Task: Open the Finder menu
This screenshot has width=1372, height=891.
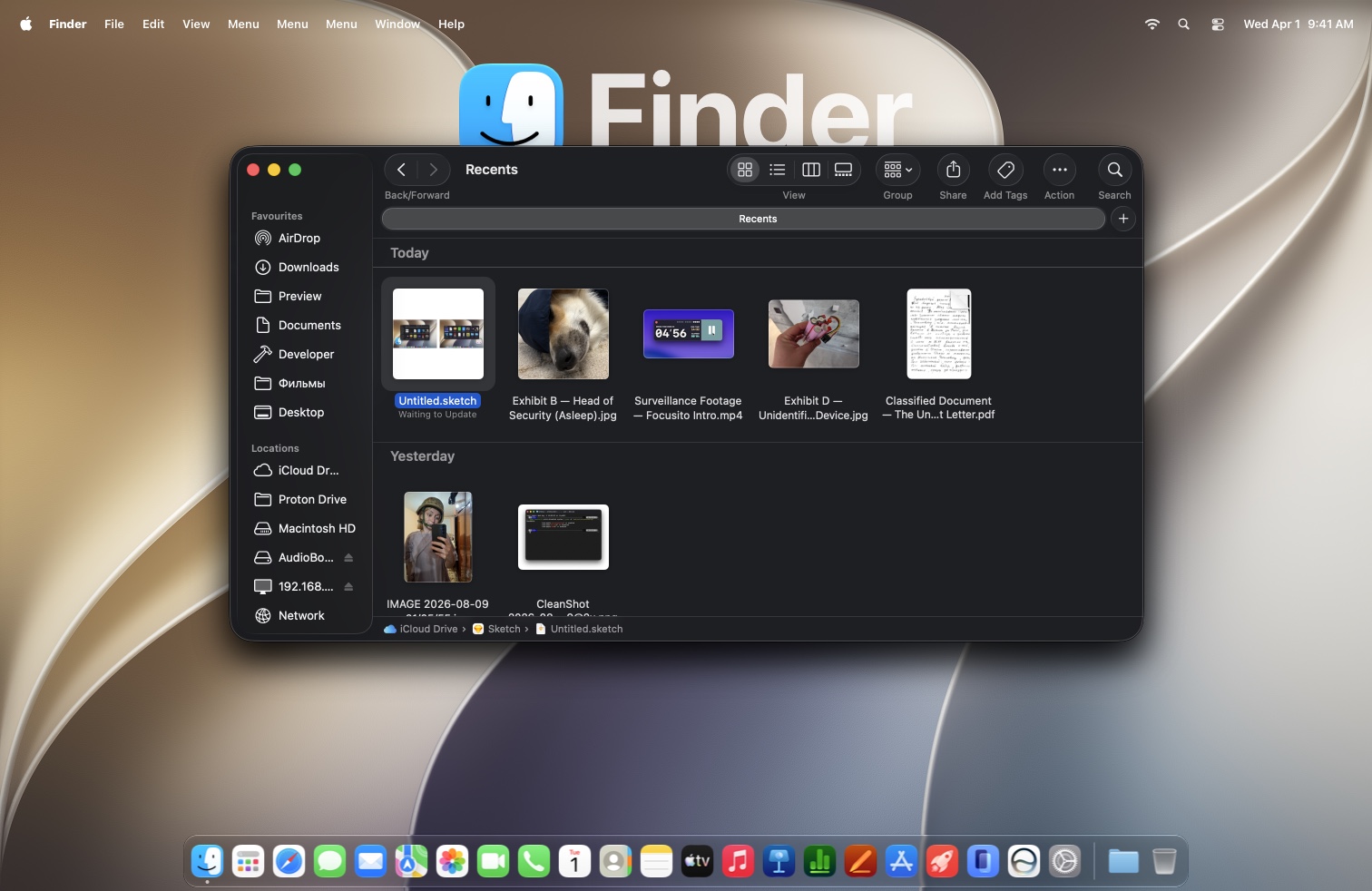Action: pyautogui.click(x=68, y=24)
